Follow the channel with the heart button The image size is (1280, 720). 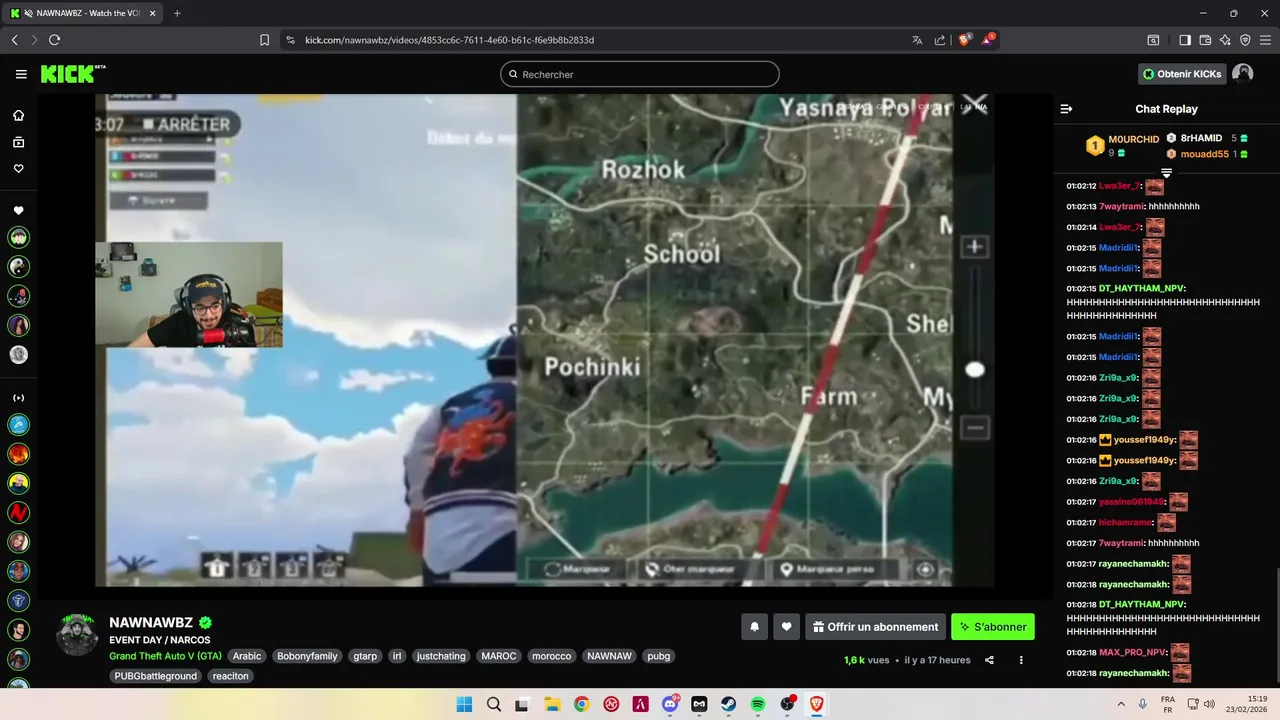(786, 627)
